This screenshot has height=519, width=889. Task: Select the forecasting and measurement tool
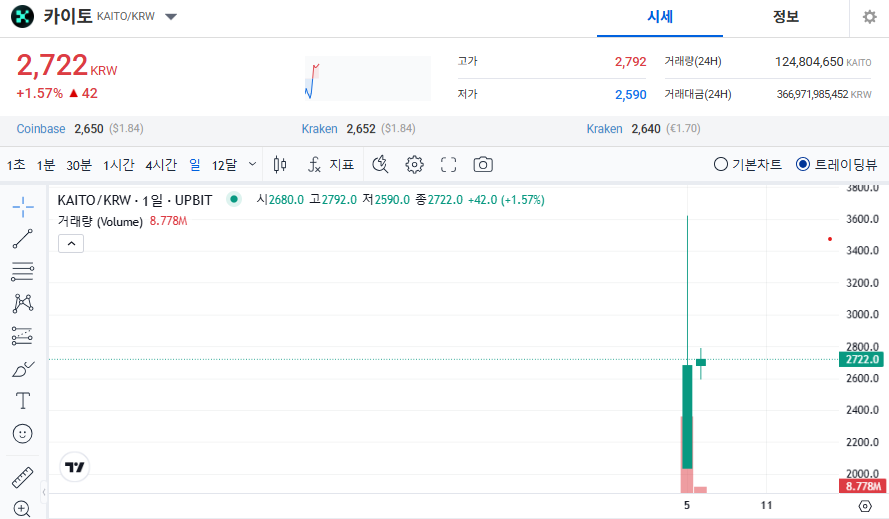point(23,336)
